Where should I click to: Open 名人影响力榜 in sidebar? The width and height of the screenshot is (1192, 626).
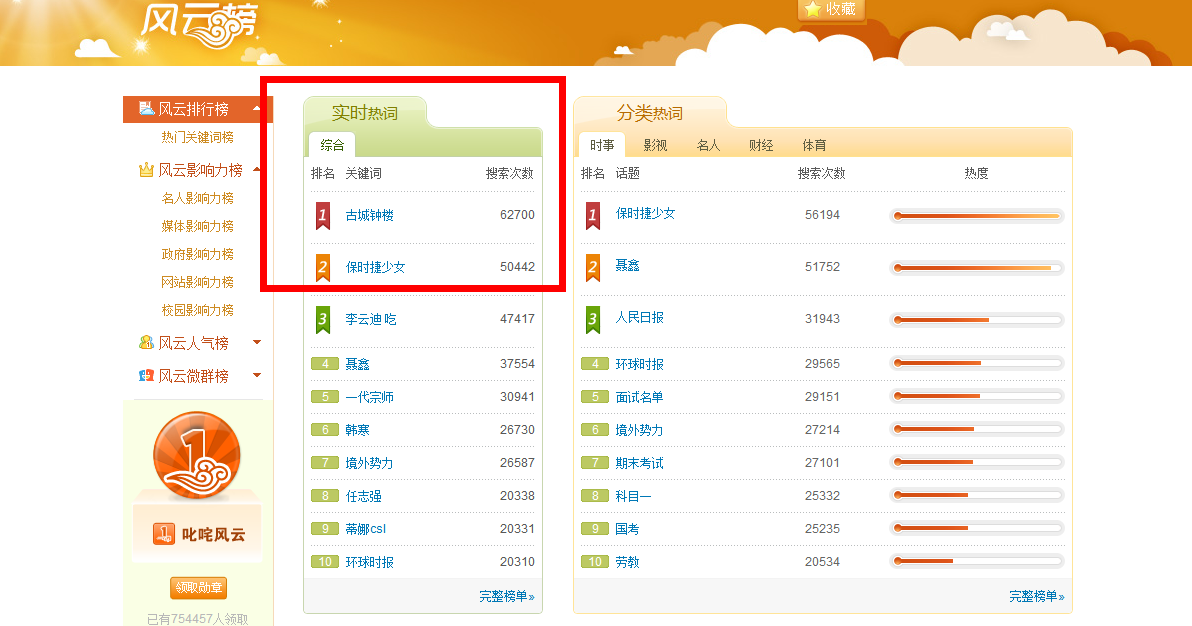click(197, 198)
